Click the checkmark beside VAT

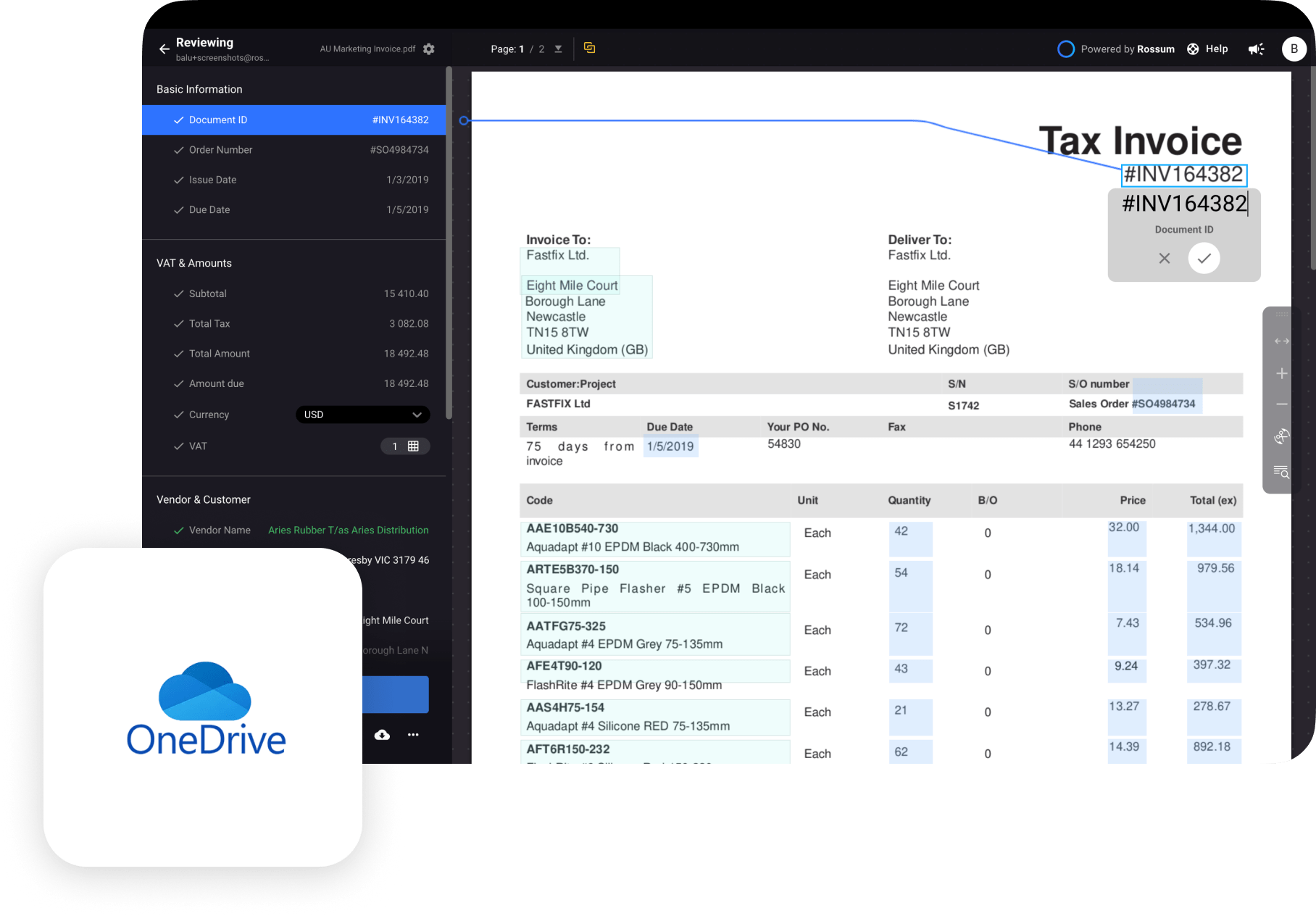tap(178, 446)
